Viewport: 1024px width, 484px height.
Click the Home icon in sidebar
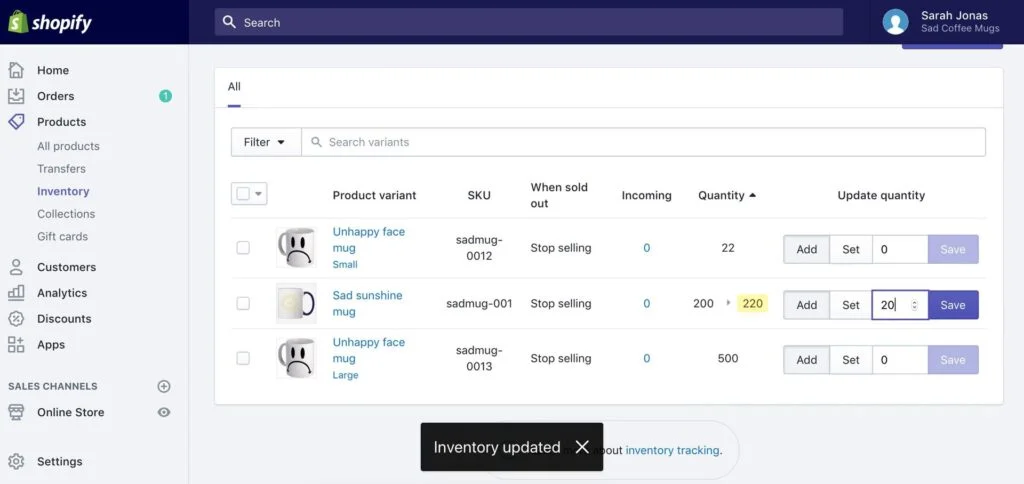coord(16,70)
